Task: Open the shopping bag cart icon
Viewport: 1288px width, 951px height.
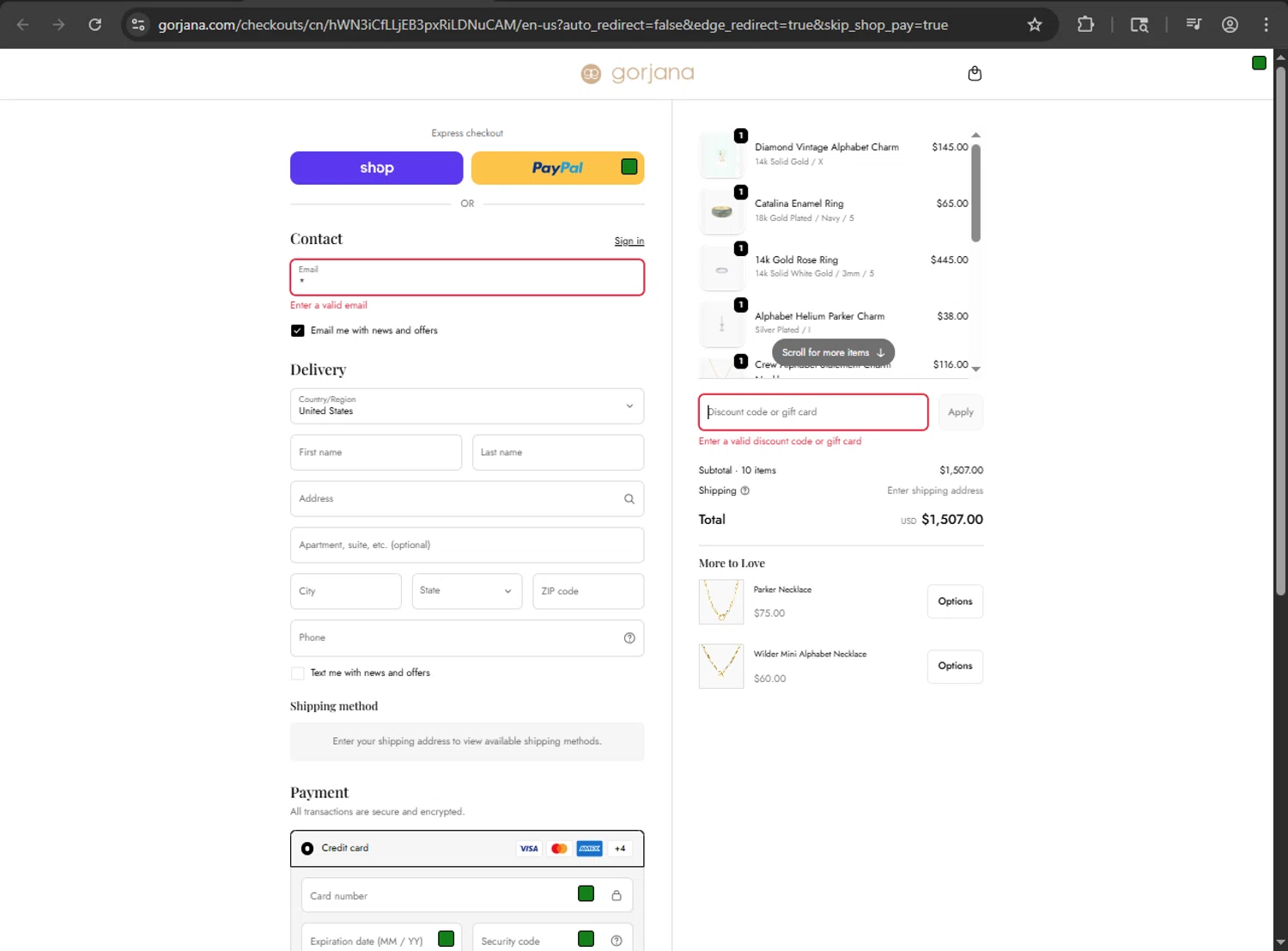Action: click(975, 74)
